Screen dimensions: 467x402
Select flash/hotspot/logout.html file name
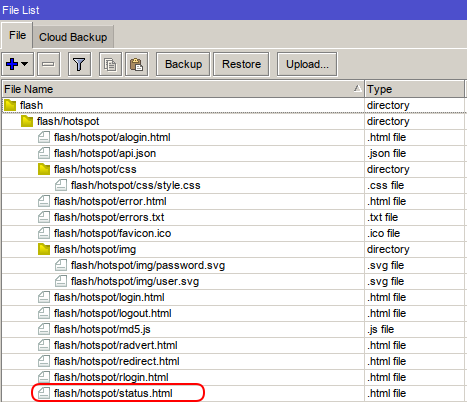pos(113,313)
